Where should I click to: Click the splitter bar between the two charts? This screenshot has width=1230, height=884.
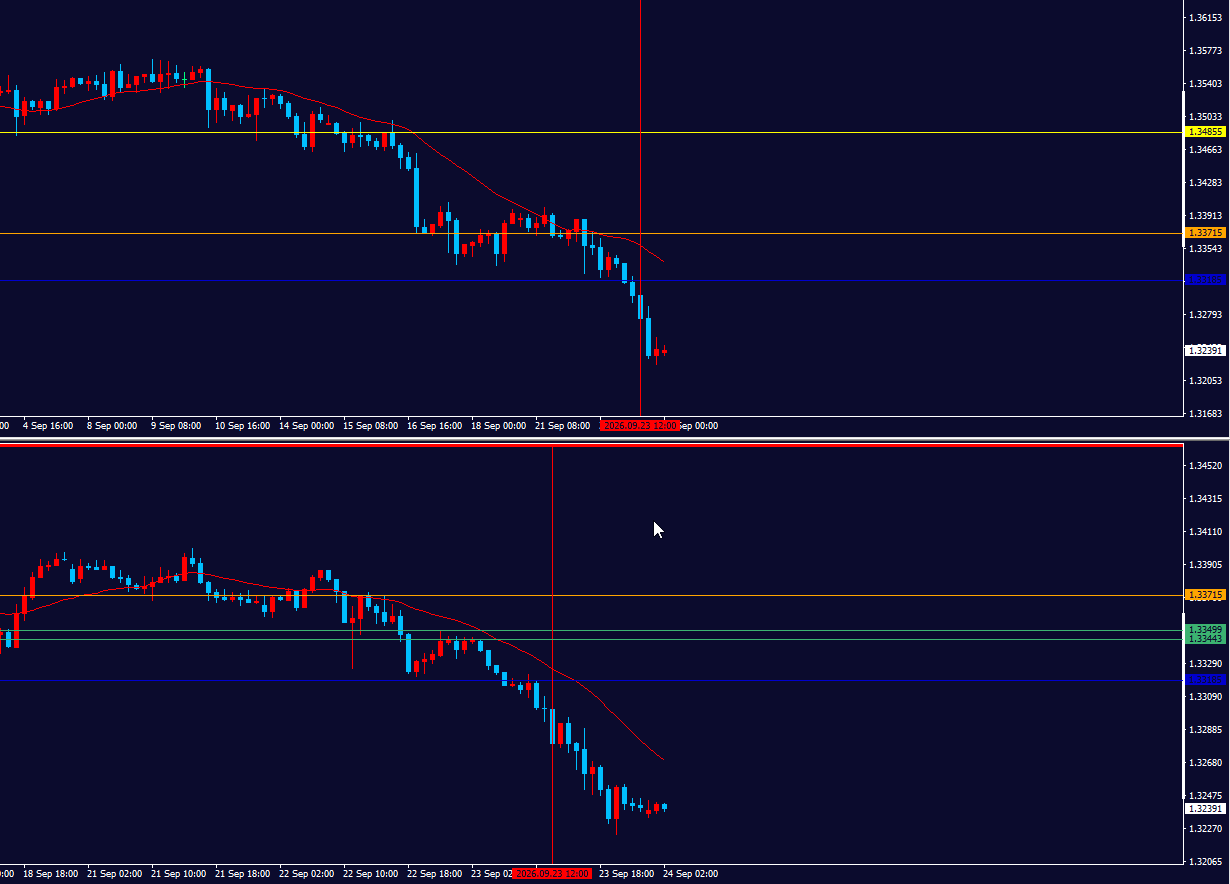[x=615, y=437]
